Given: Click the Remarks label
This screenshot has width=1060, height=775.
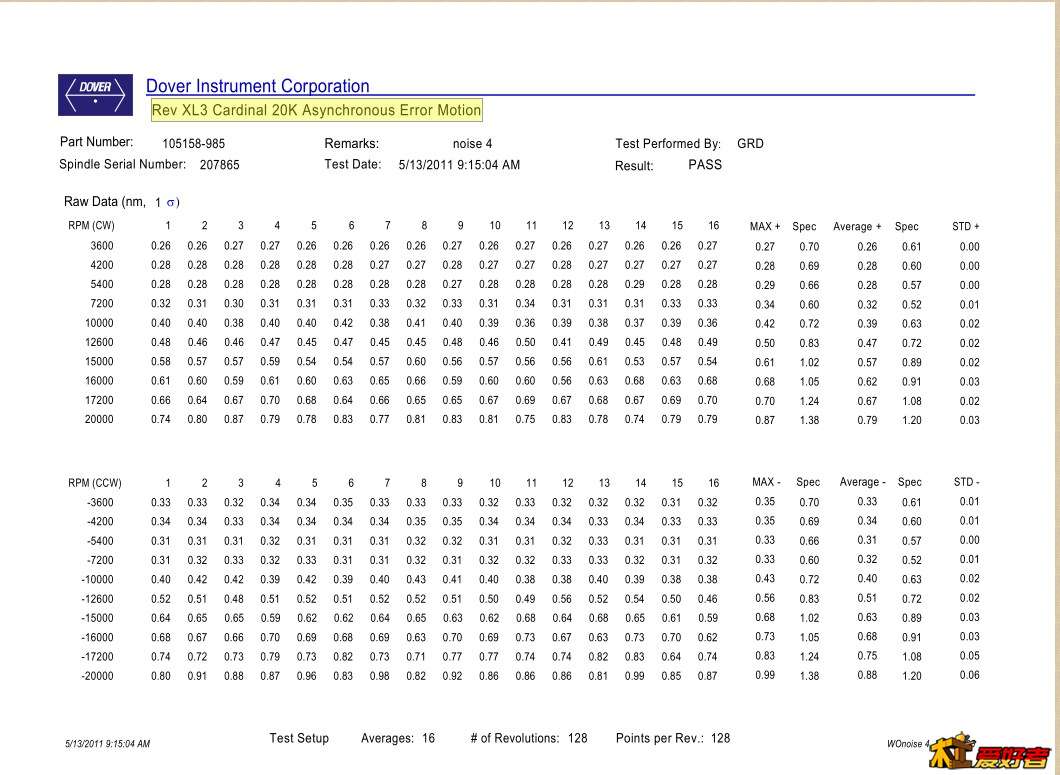Looking at the screenshot, I should 352,143.
